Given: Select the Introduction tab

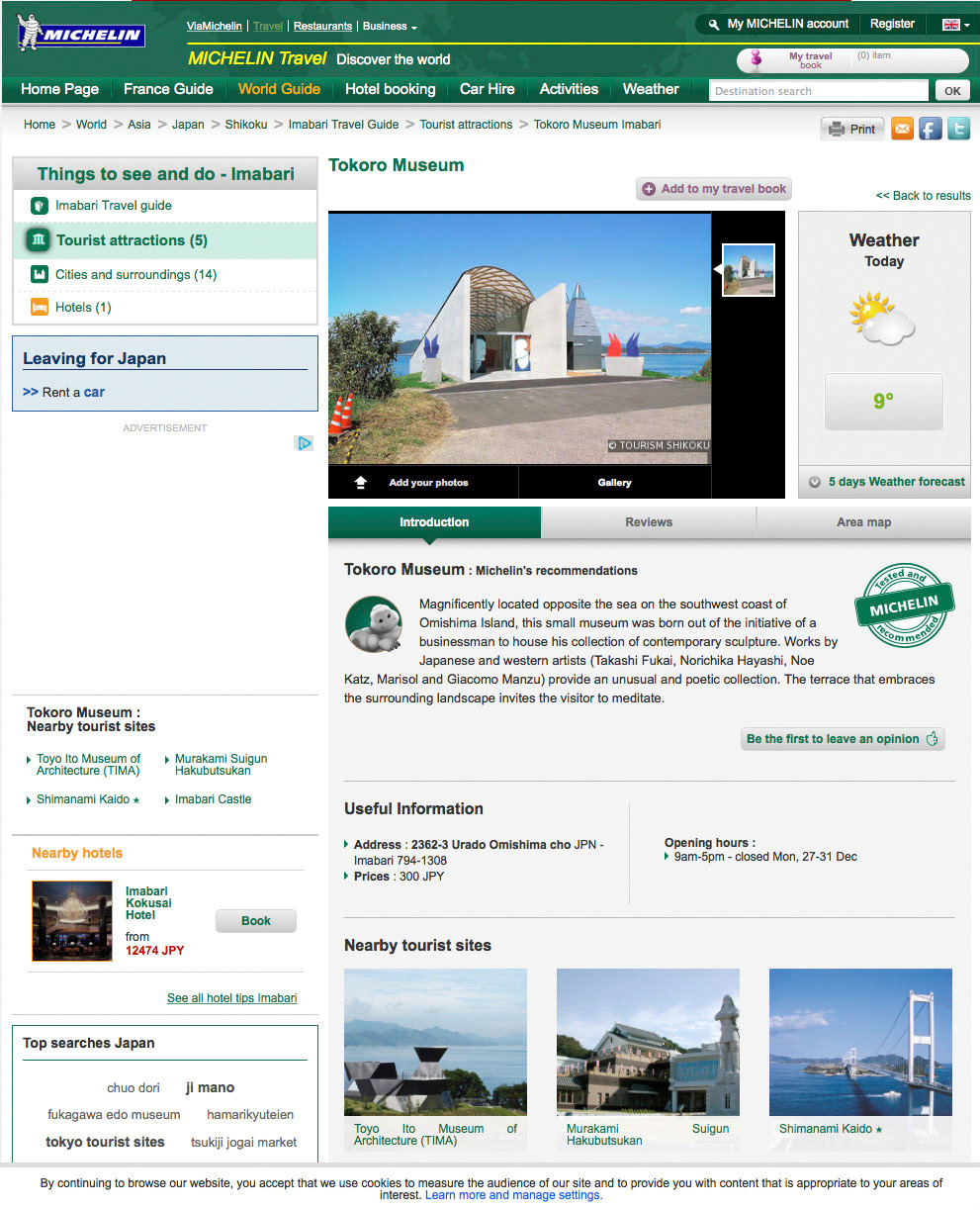Looking at the screenshot, I should coord(434,522).
